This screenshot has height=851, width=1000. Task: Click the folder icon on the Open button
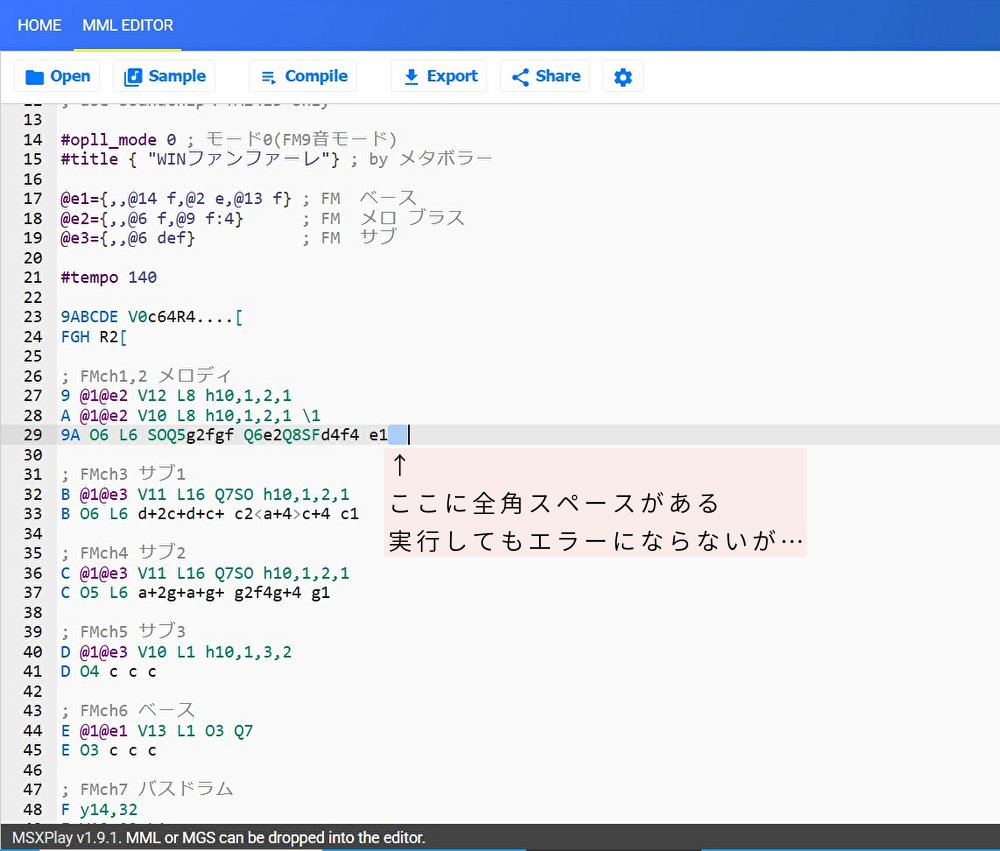(x=34, y=77)
